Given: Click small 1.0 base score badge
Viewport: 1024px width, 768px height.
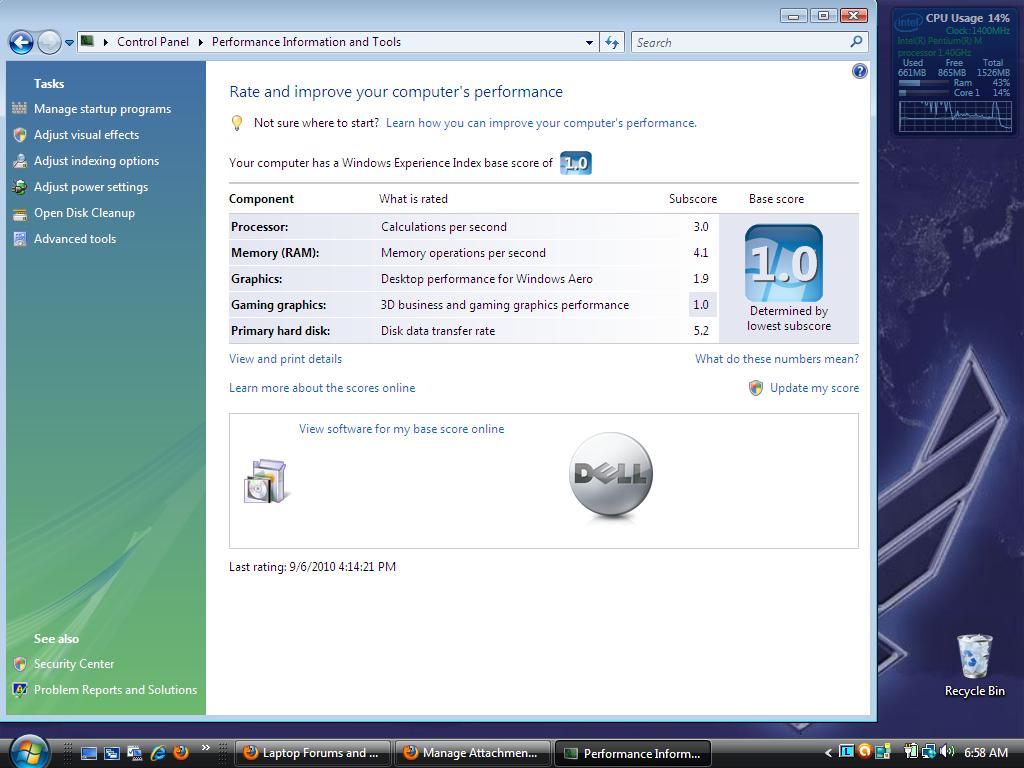Looking at the screenshot, I should pos(575,163).
